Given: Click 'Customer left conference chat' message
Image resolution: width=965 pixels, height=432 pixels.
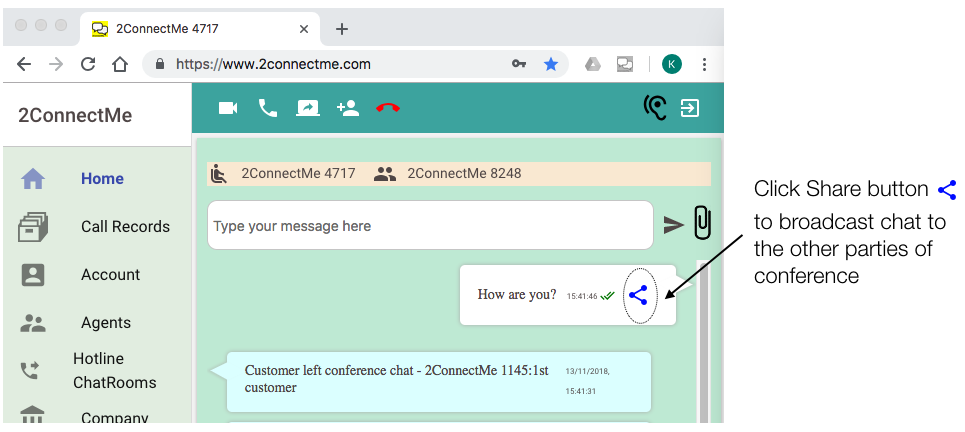Looking at the screenshot, I should 397,379.
